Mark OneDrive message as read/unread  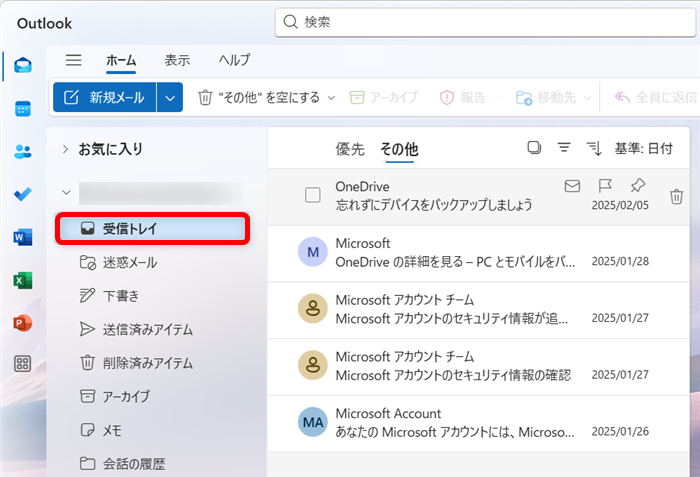[572, 186]
